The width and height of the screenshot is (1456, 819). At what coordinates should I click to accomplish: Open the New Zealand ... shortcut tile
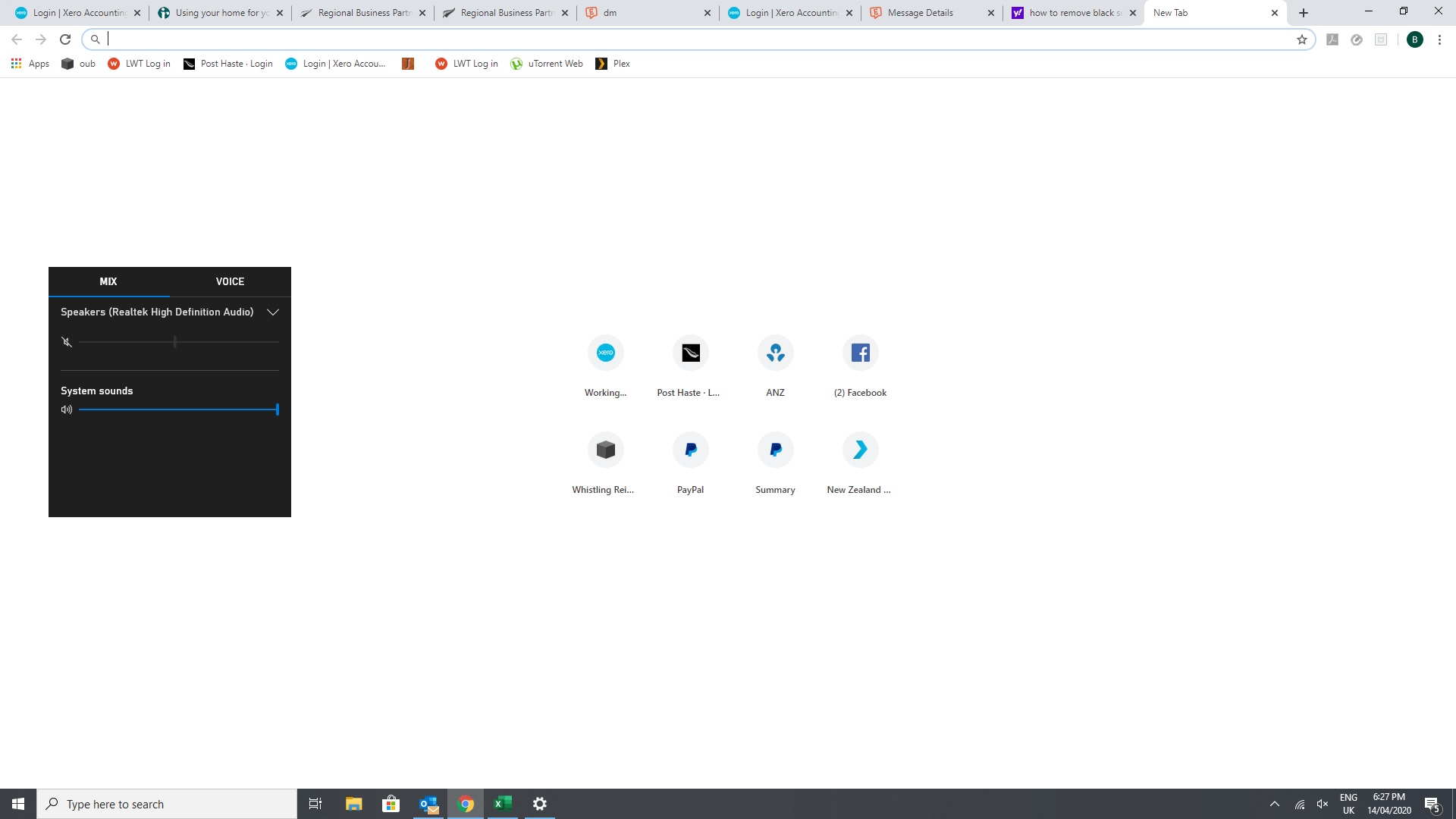tap(860, 463)
